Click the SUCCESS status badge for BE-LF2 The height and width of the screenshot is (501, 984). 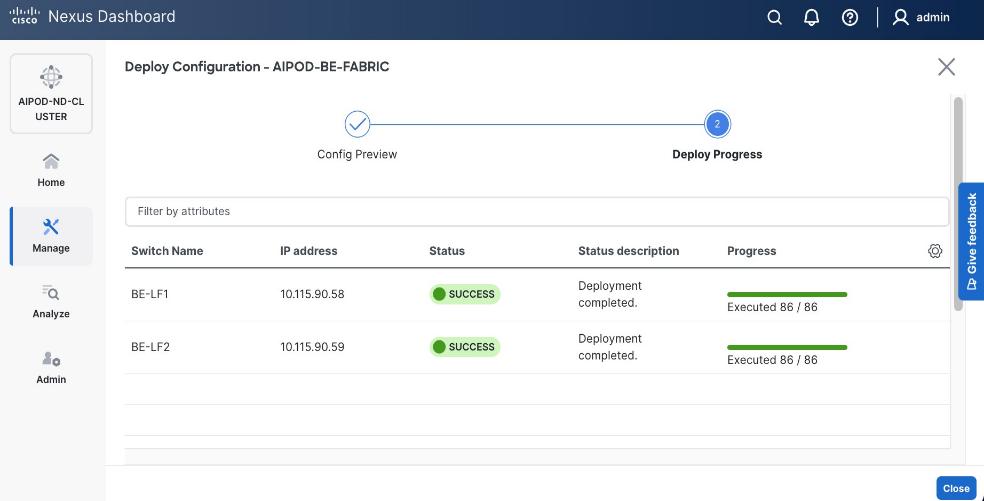[x=465, y=347]
